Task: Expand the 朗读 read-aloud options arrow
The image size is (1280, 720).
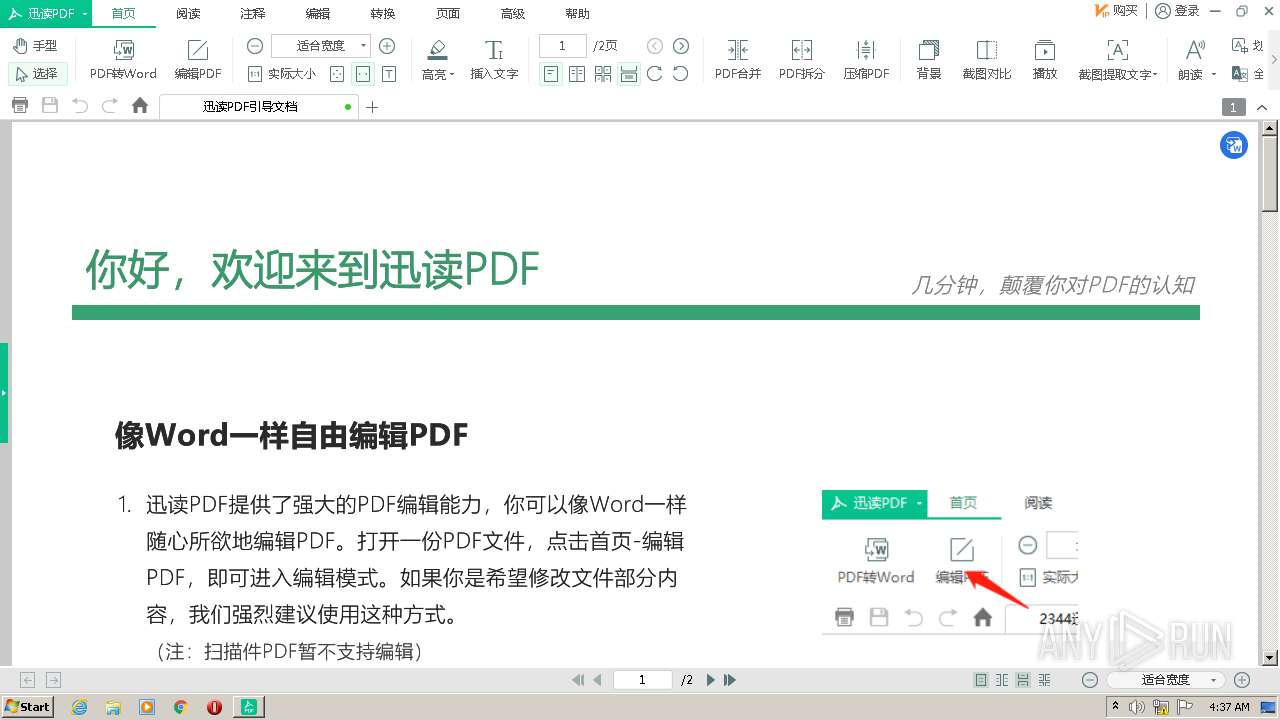Action: (x=1214, y=74)
